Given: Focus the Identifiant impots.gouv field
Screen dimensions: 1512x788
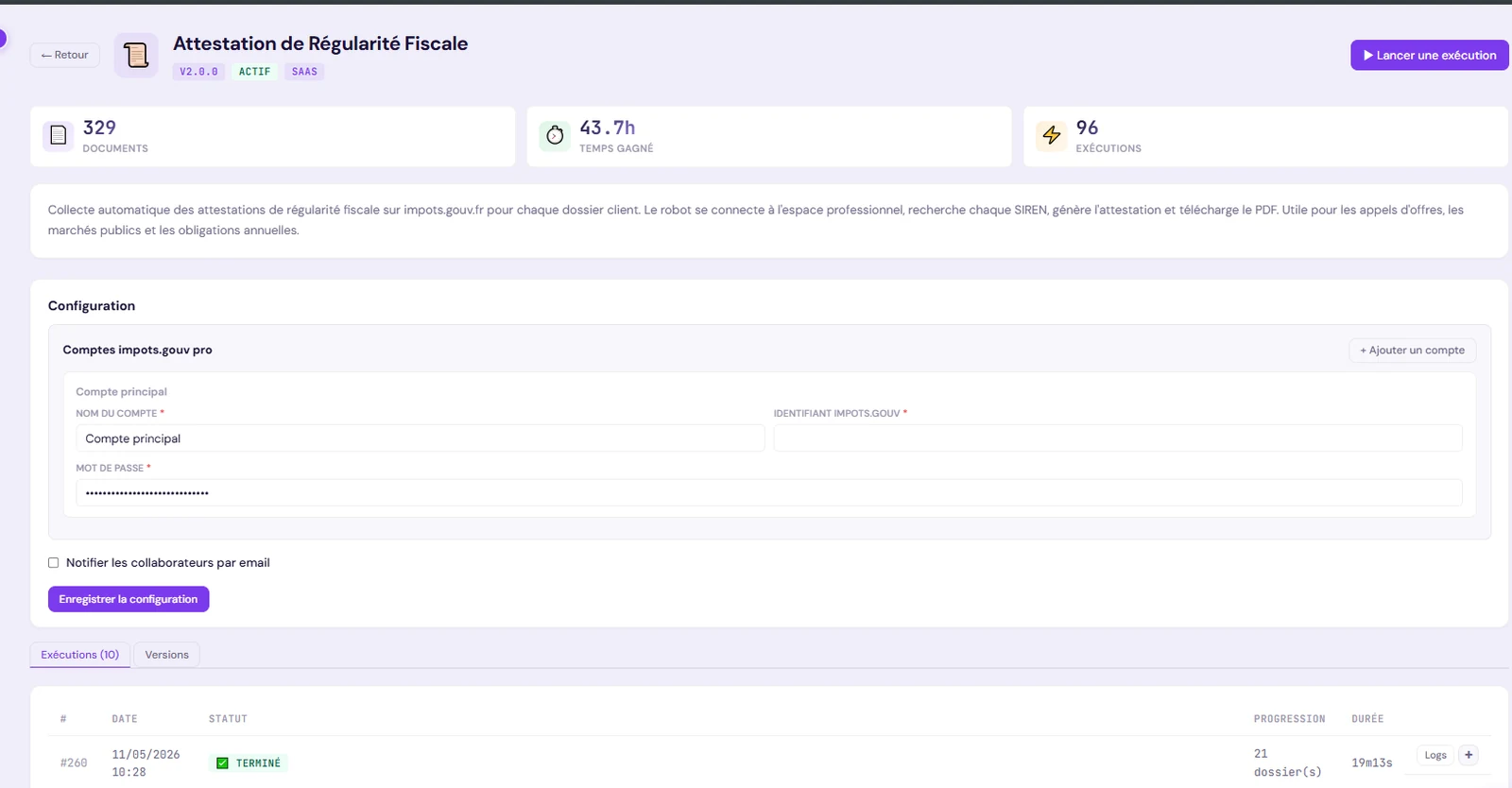Looking at the screenshot, I should (1118, 438).
